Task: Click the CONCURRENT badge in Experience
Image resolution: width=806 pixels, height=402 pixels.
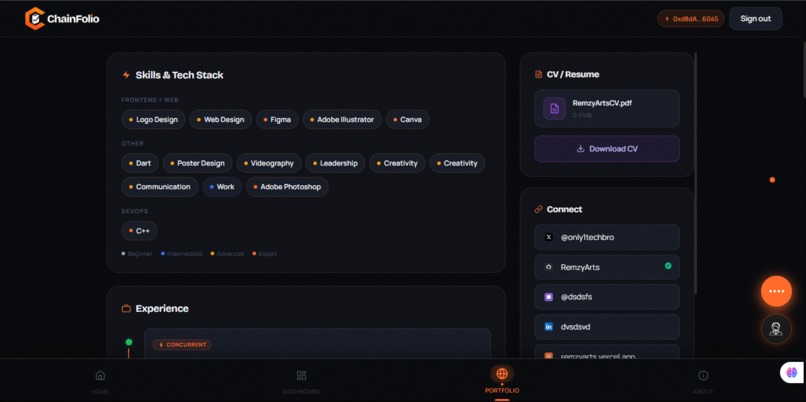Action: point(182,344)
